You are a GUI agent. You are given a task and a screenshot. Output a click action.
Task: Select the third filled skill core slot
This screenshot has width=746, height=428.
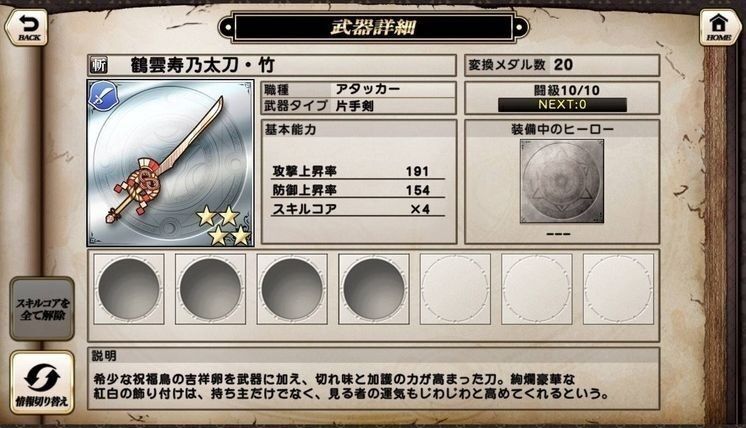coord(292,289)
